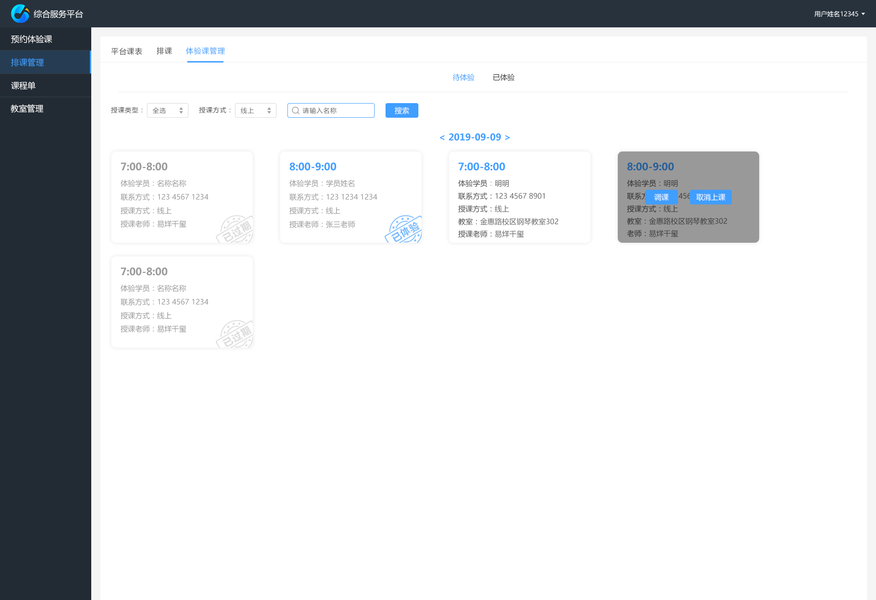Viewport: 876px width, 600px height.
Task: Click the search magnifier icon in name field
Action: (296, 111)
